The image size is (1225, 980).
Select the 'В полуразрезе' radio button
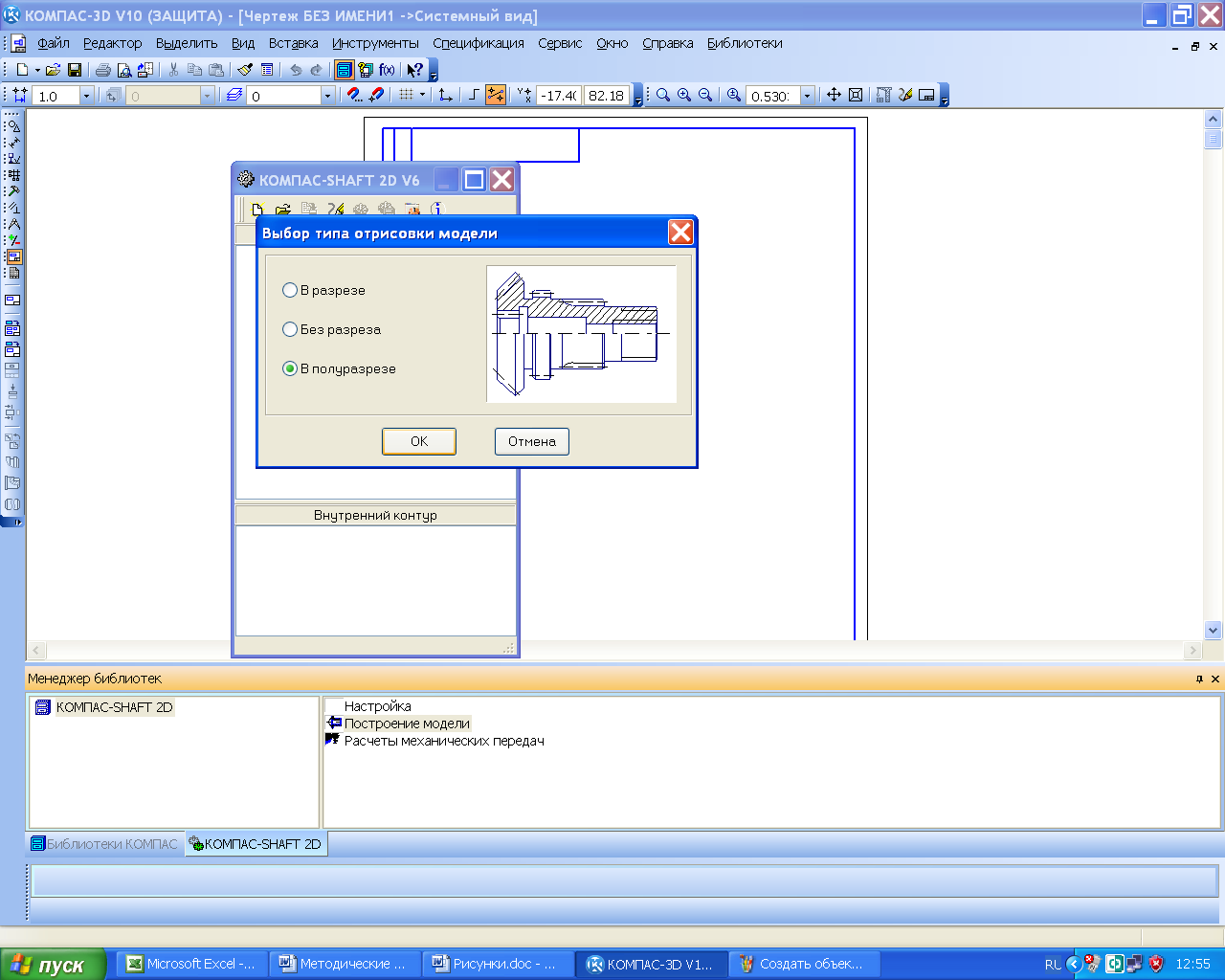pos(290,368)
